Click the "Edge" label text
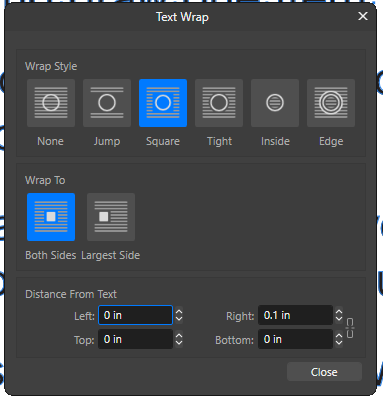This screenshot has height=401, width=383. point(331,141)
